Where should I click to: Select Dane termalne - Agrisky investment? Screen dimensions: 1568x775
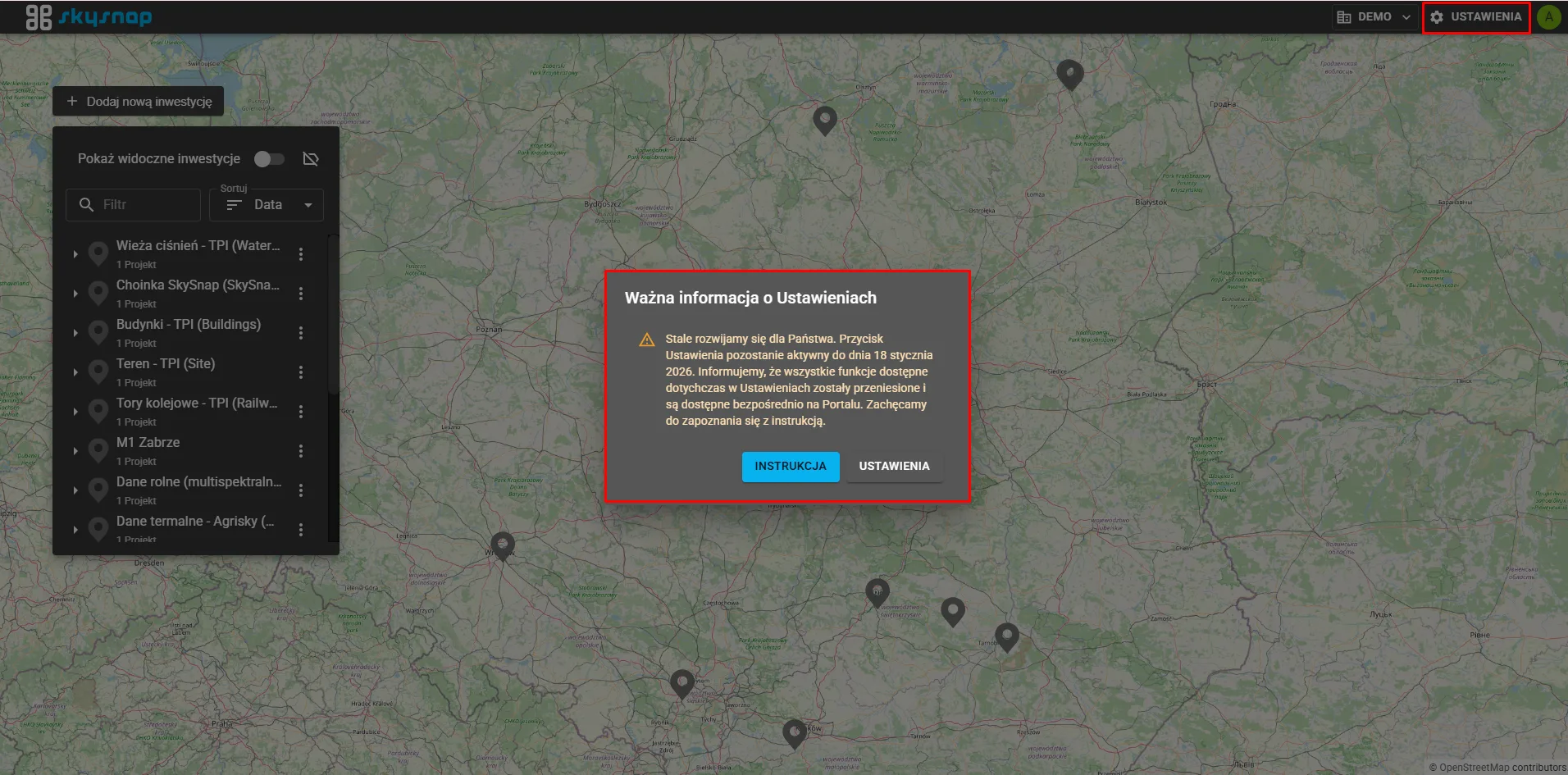pyautogui.click(x=195, y=522)
